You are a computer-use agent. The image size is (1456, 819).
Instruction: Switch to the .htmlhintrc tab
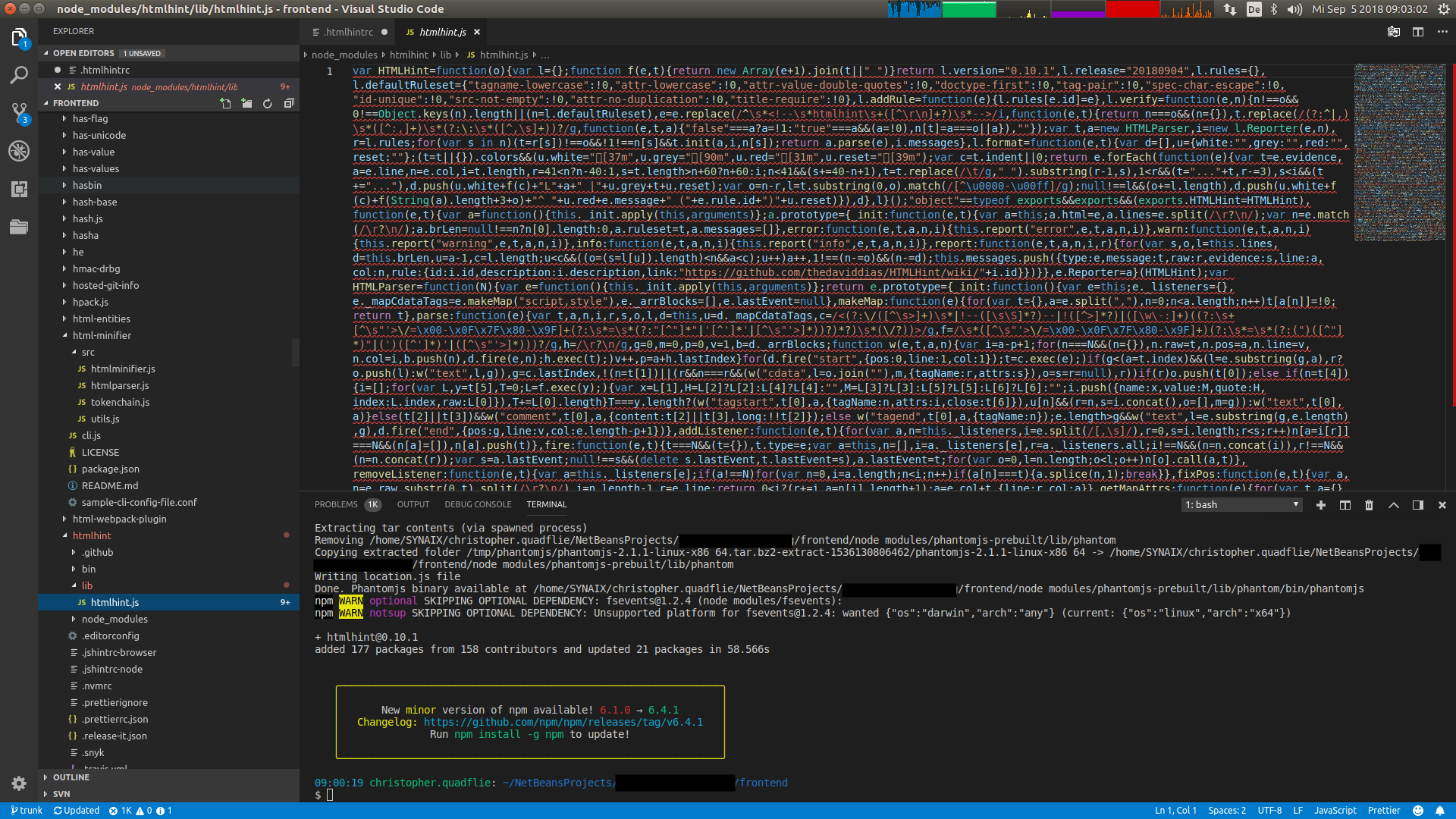(348, 32)
